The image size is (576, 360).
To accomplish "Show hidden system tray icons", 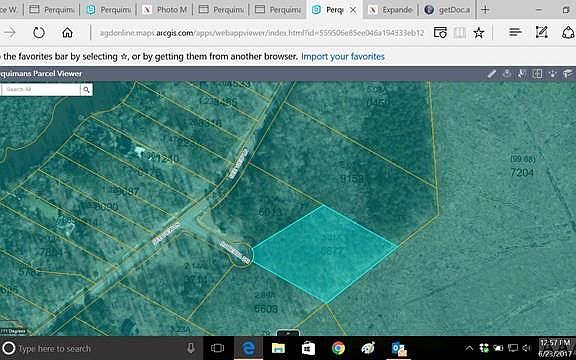I will 469,348.
